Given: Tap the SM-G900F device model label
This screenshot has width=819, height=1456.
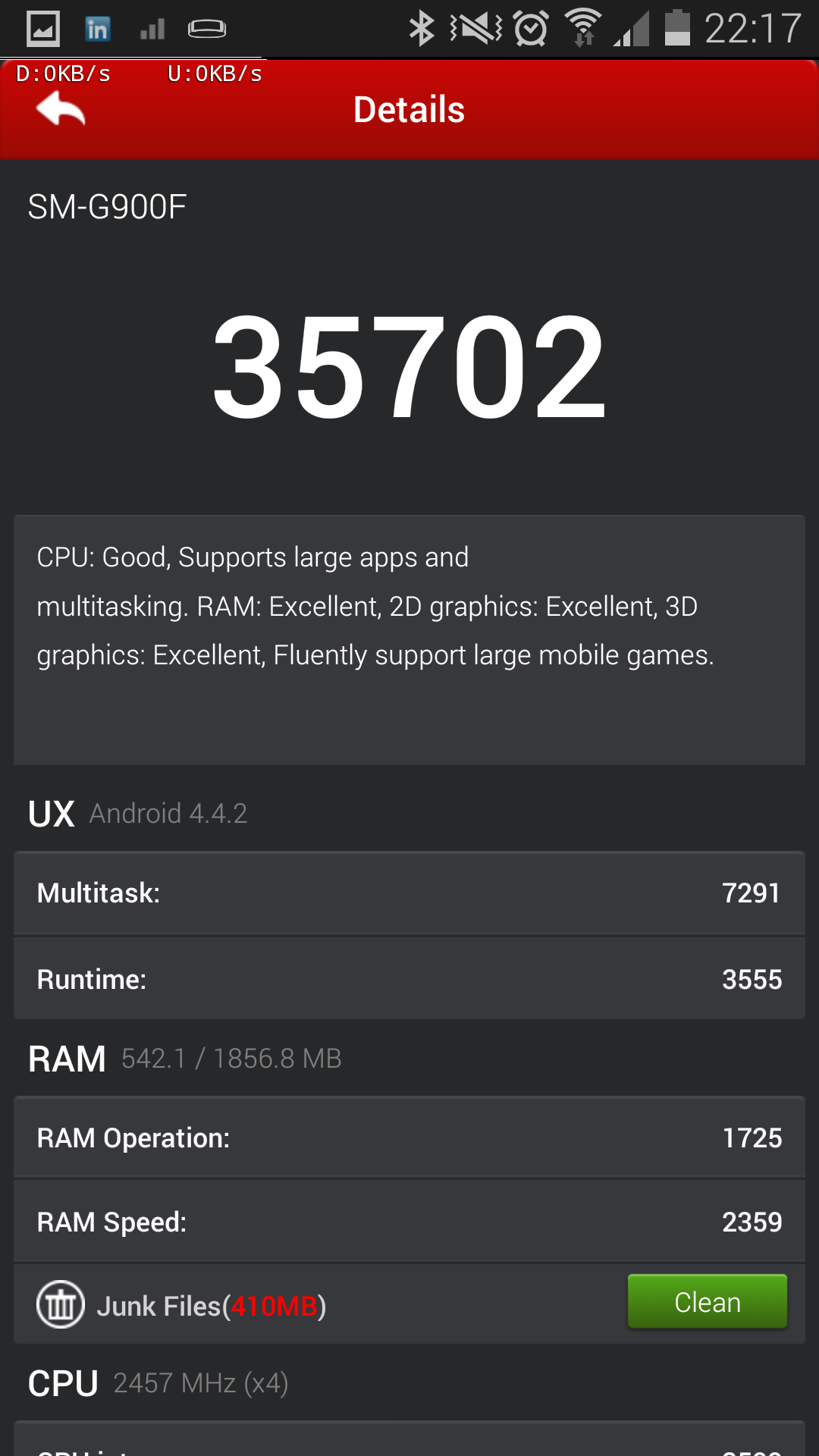Looking at the screenshot, I should pos(107,207).
